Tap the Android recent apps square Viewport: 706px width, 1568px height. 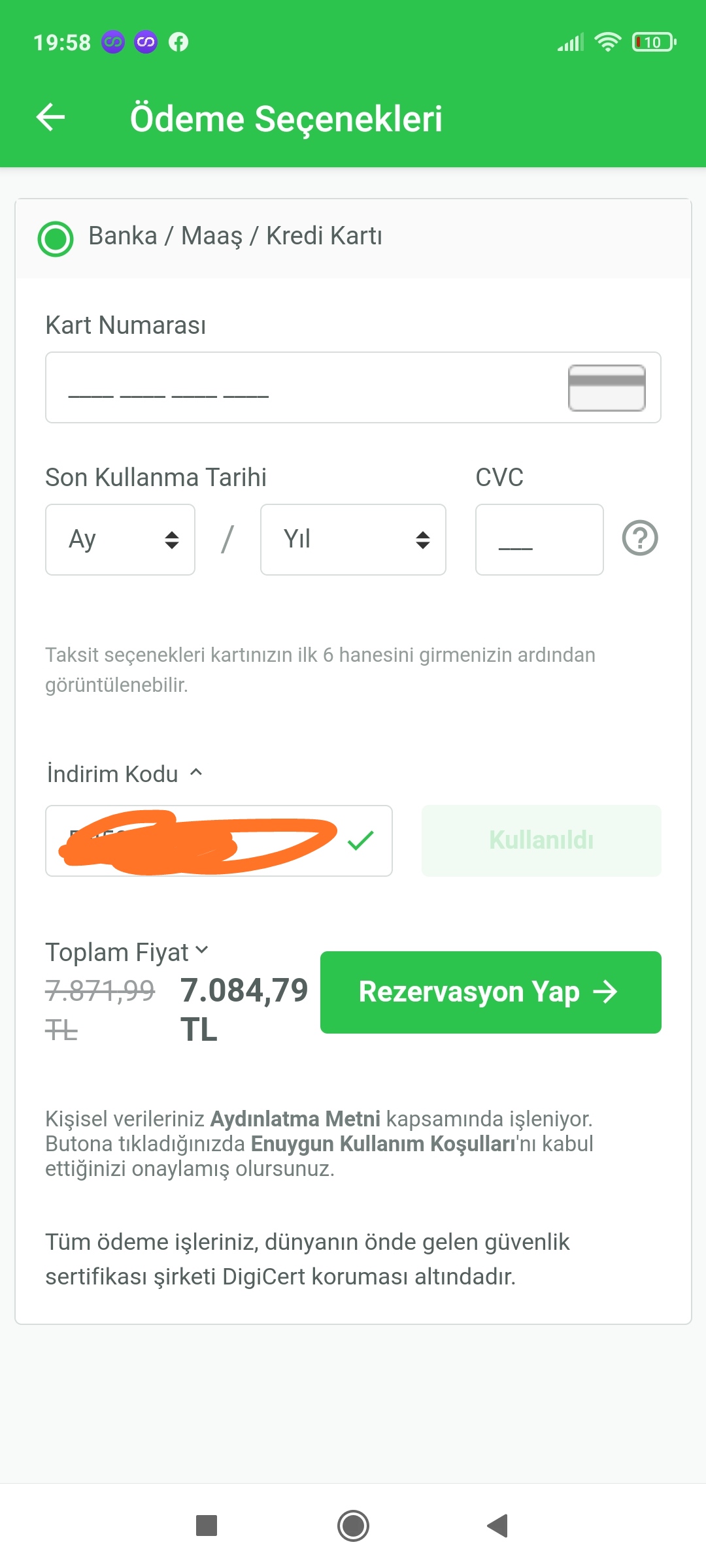tap(207, 1526)
